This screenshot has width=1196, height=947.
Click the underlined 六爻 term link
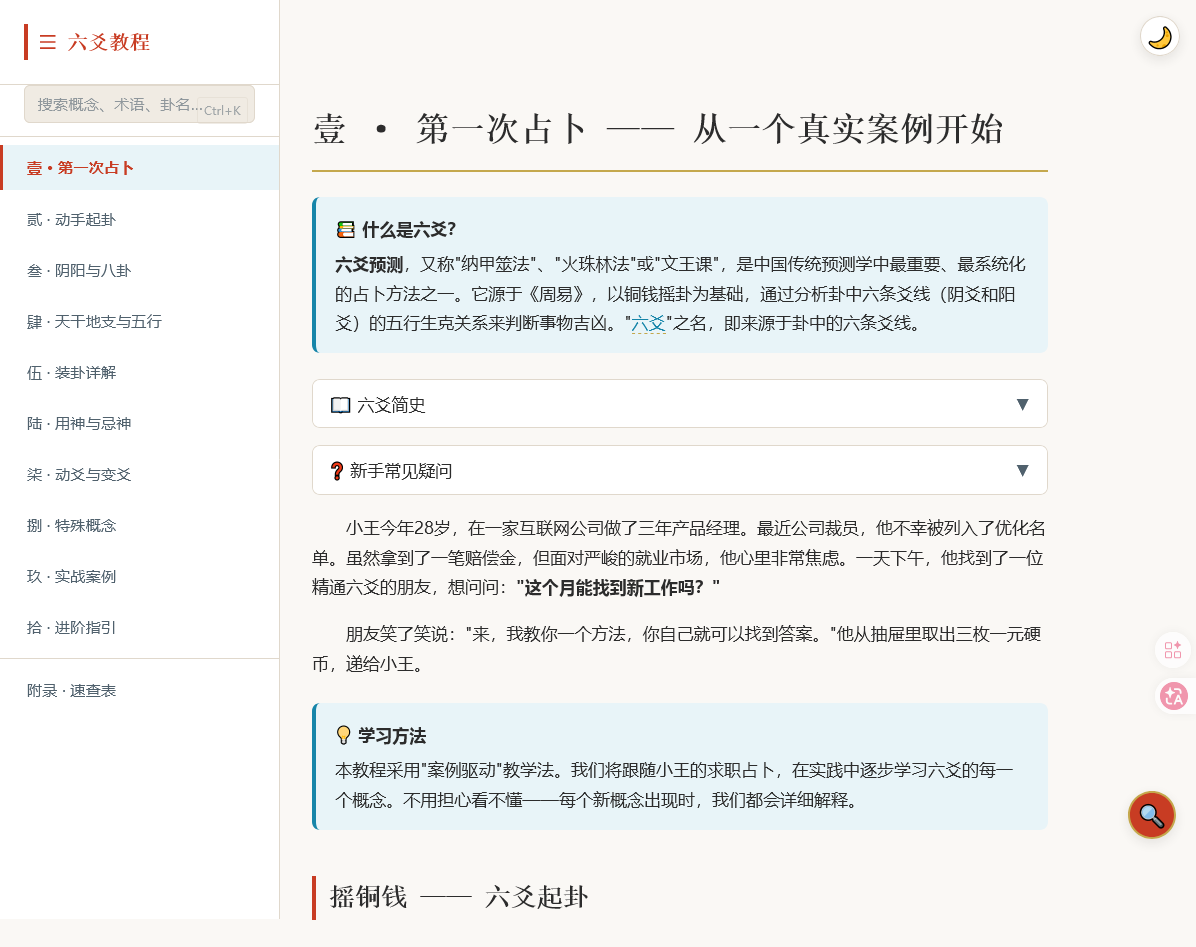(648, 324)
